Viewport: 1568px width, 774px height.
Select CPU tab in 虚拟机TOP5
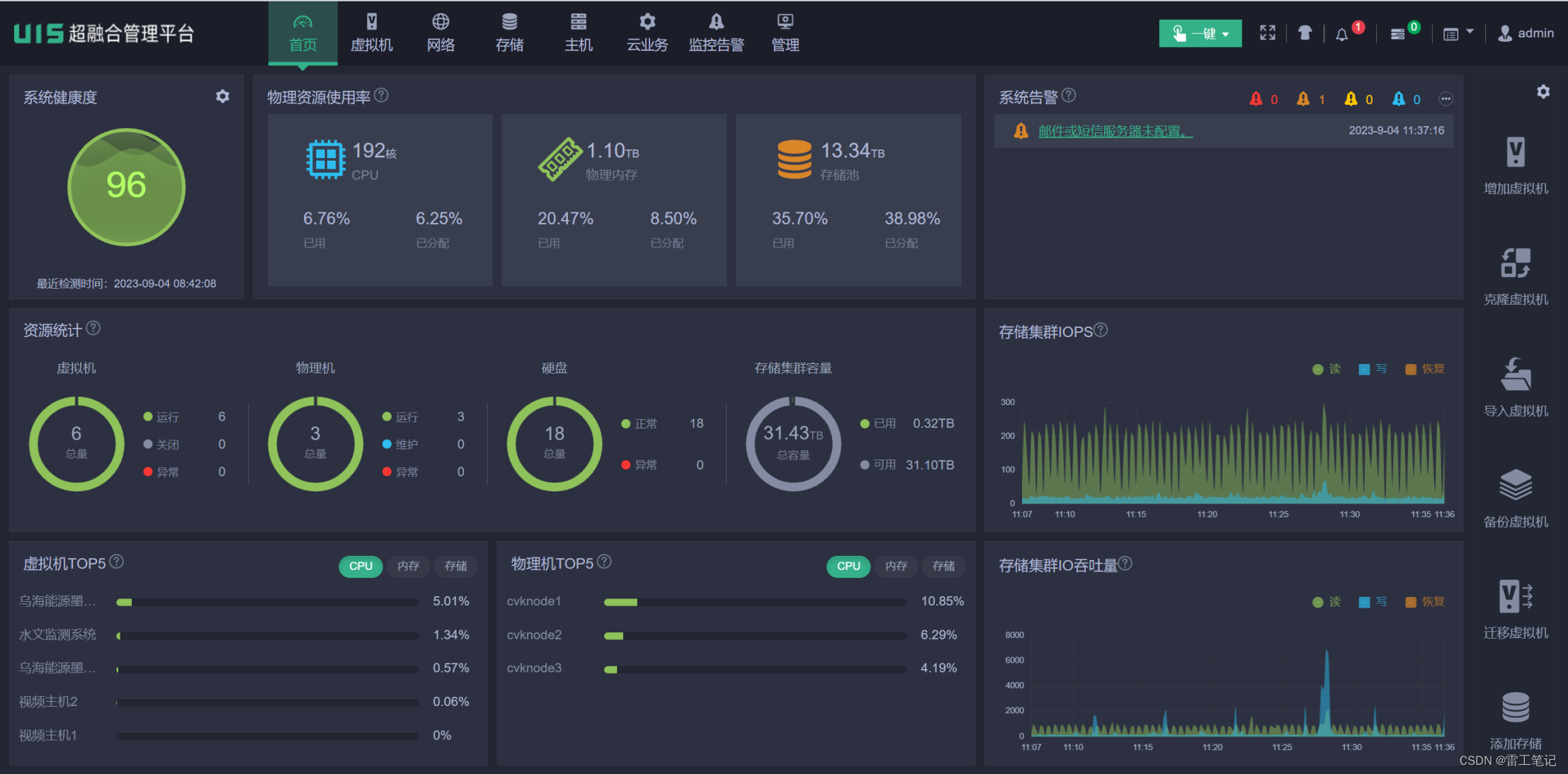360,566
